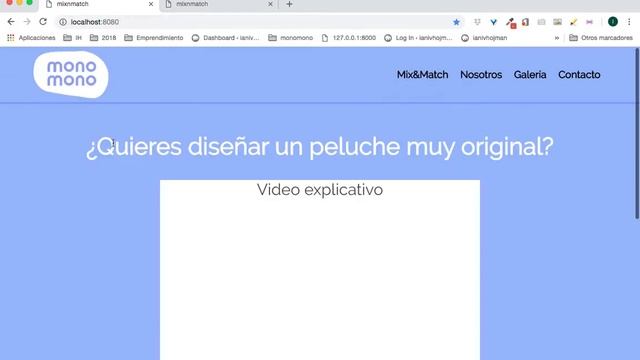Go back with the browser back arrow
The image size is (640, 360).
pos(11,22)
